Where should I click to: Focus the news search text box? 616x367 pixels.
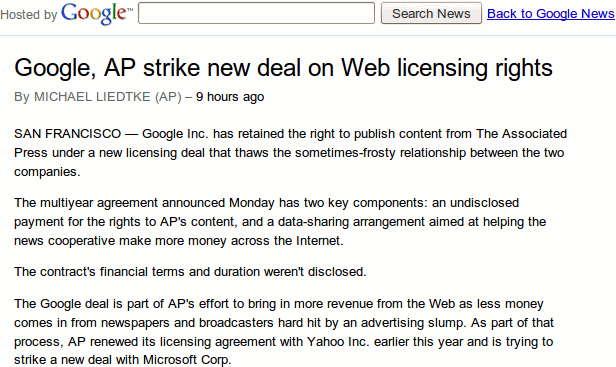pyautogui.click(x=257, y=13)
